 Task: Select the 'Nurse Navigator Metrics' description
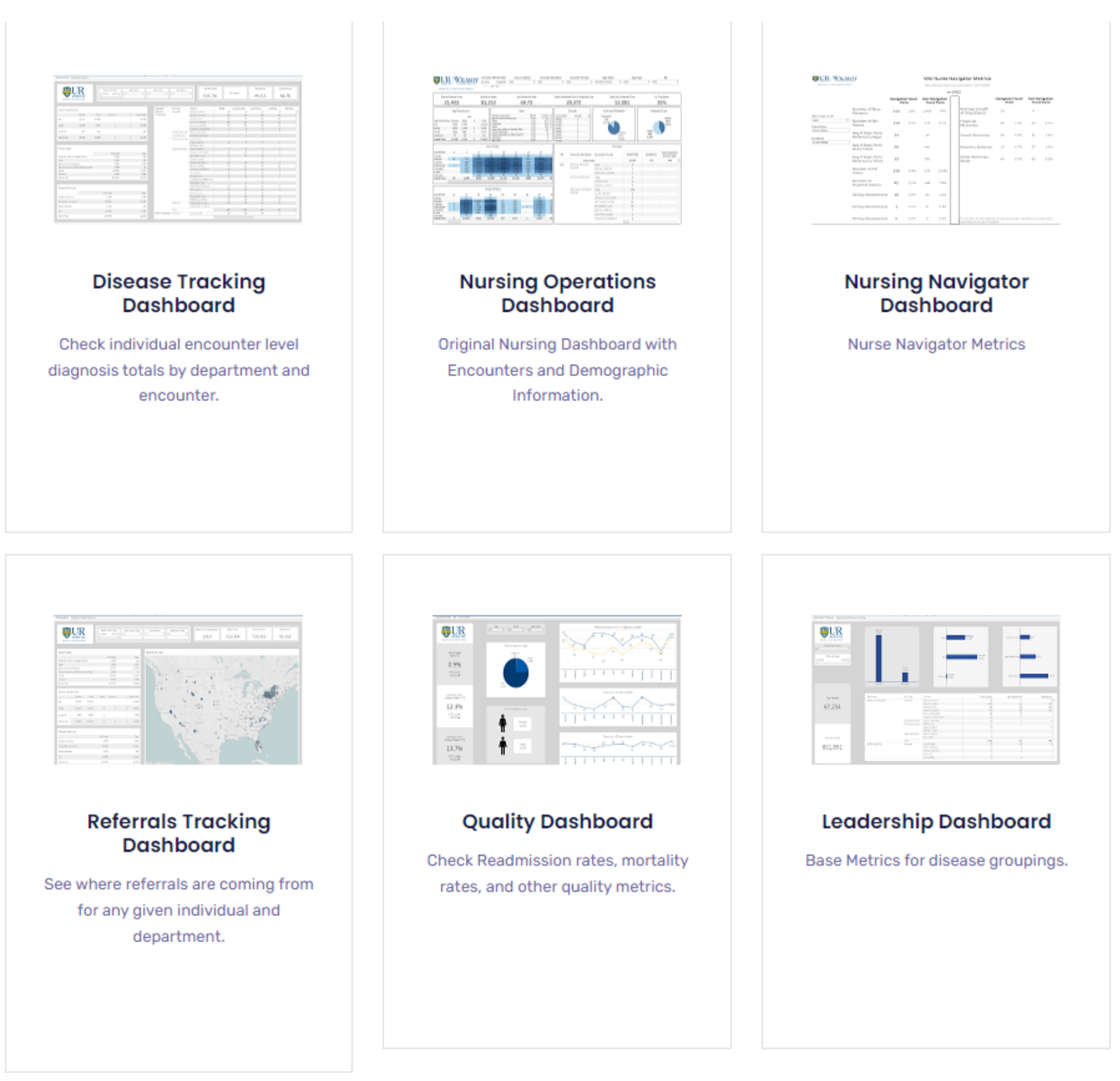937,344
